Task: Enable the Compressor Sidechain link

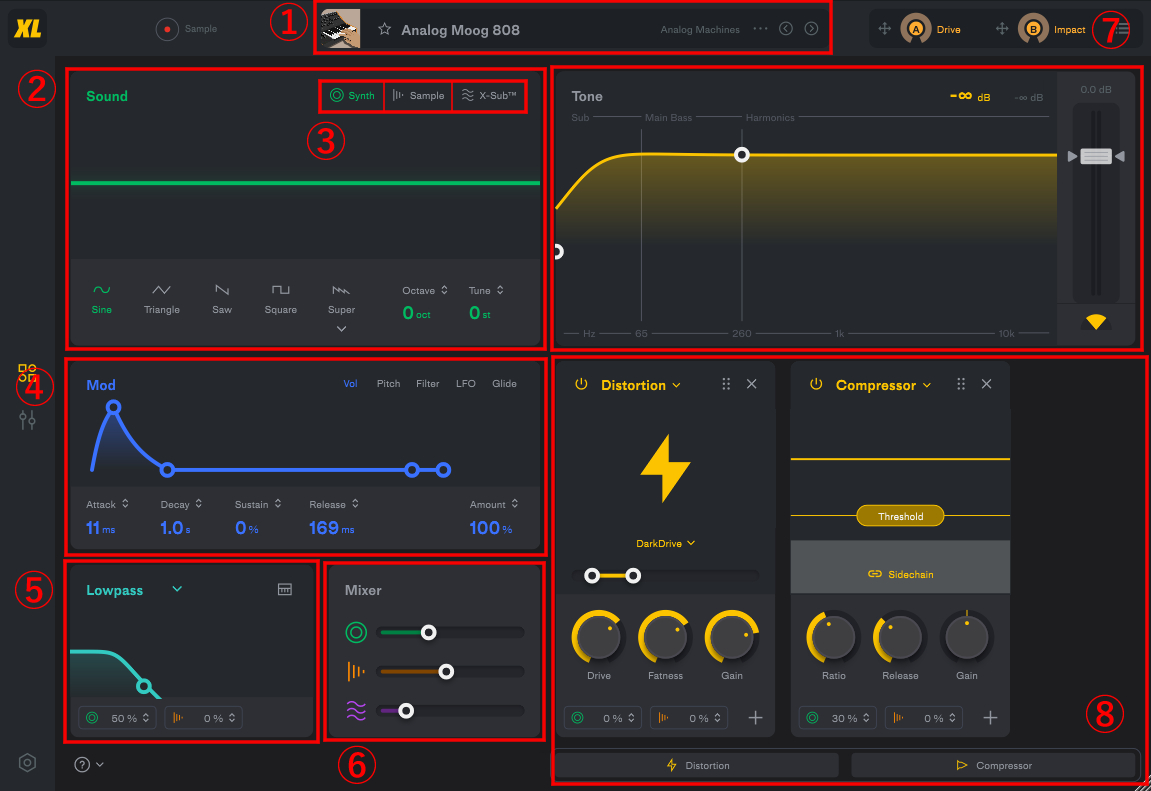Action: (900, 574)
